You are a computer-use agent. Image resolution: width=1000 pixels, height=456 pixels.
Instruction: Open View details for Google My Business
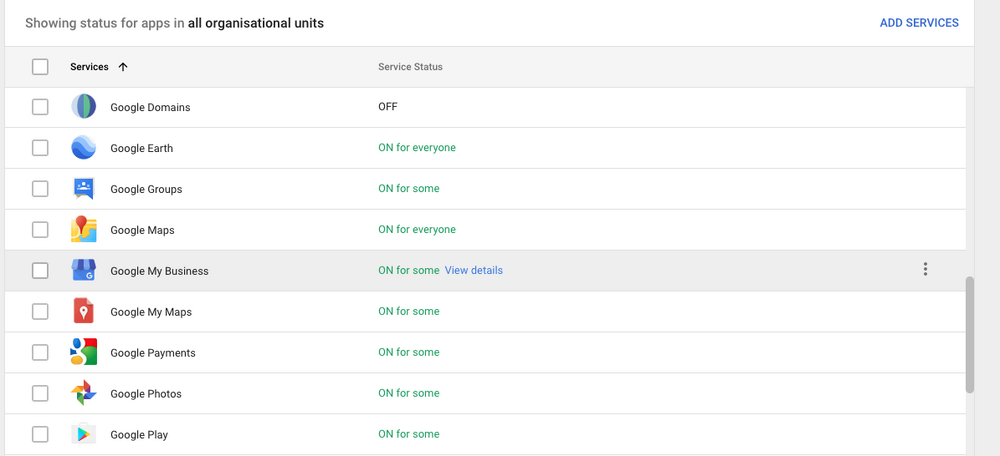[473, 270]
